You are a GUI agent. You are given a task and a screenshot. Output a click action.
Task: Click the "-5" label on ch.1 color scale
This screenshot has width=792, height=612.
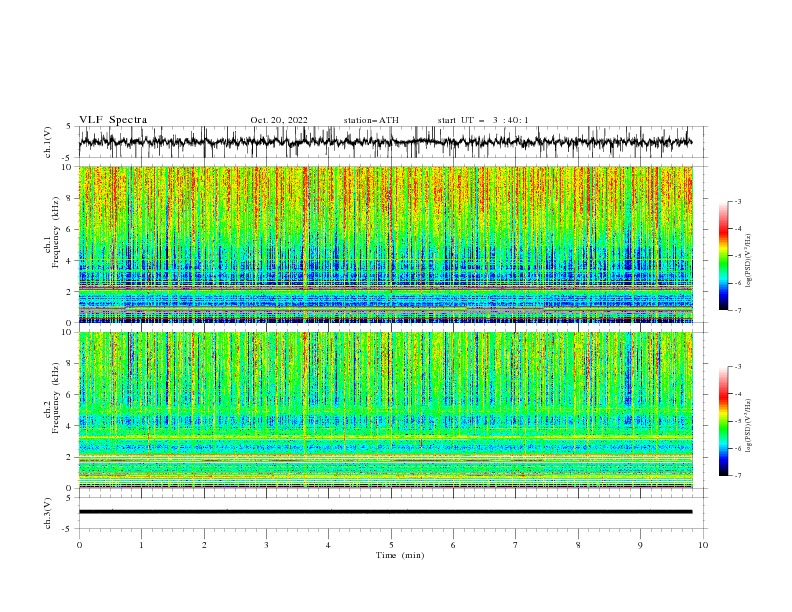[x=738, y=256]
